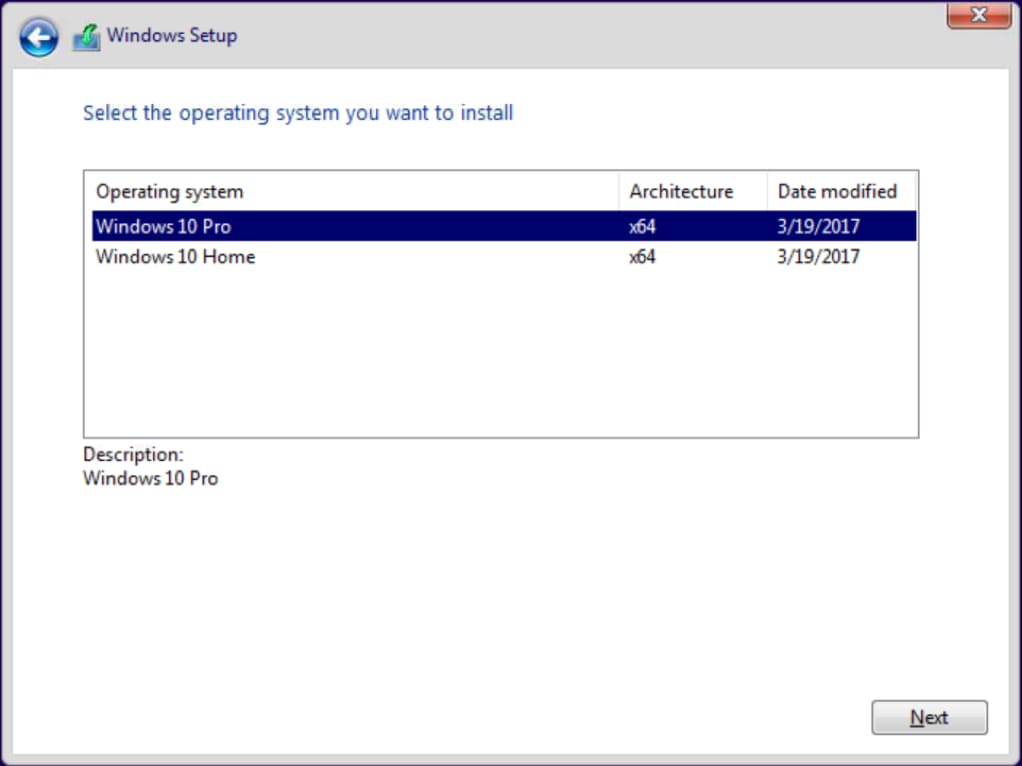Close the Windows Setup window
This screenshot has width=1022, height=766.
(x=978, y=15)
